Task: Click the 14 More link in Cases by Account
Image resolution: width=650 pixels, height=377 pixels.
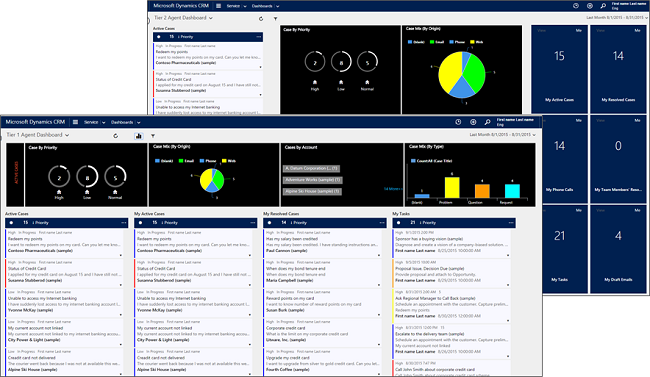Action: click(x=392, y=189)
